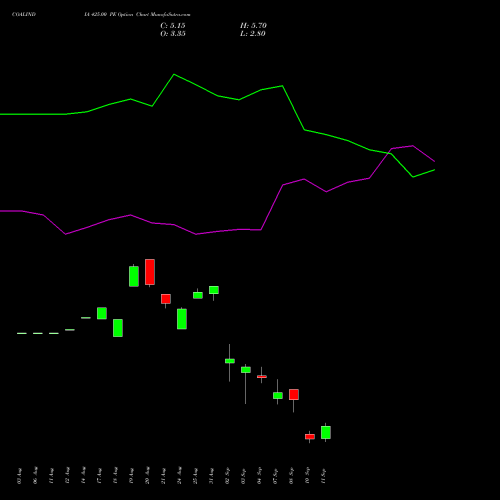500x500 pixels.
Task: Click the red candle for 10 Sep
Action: pos(310,437)
